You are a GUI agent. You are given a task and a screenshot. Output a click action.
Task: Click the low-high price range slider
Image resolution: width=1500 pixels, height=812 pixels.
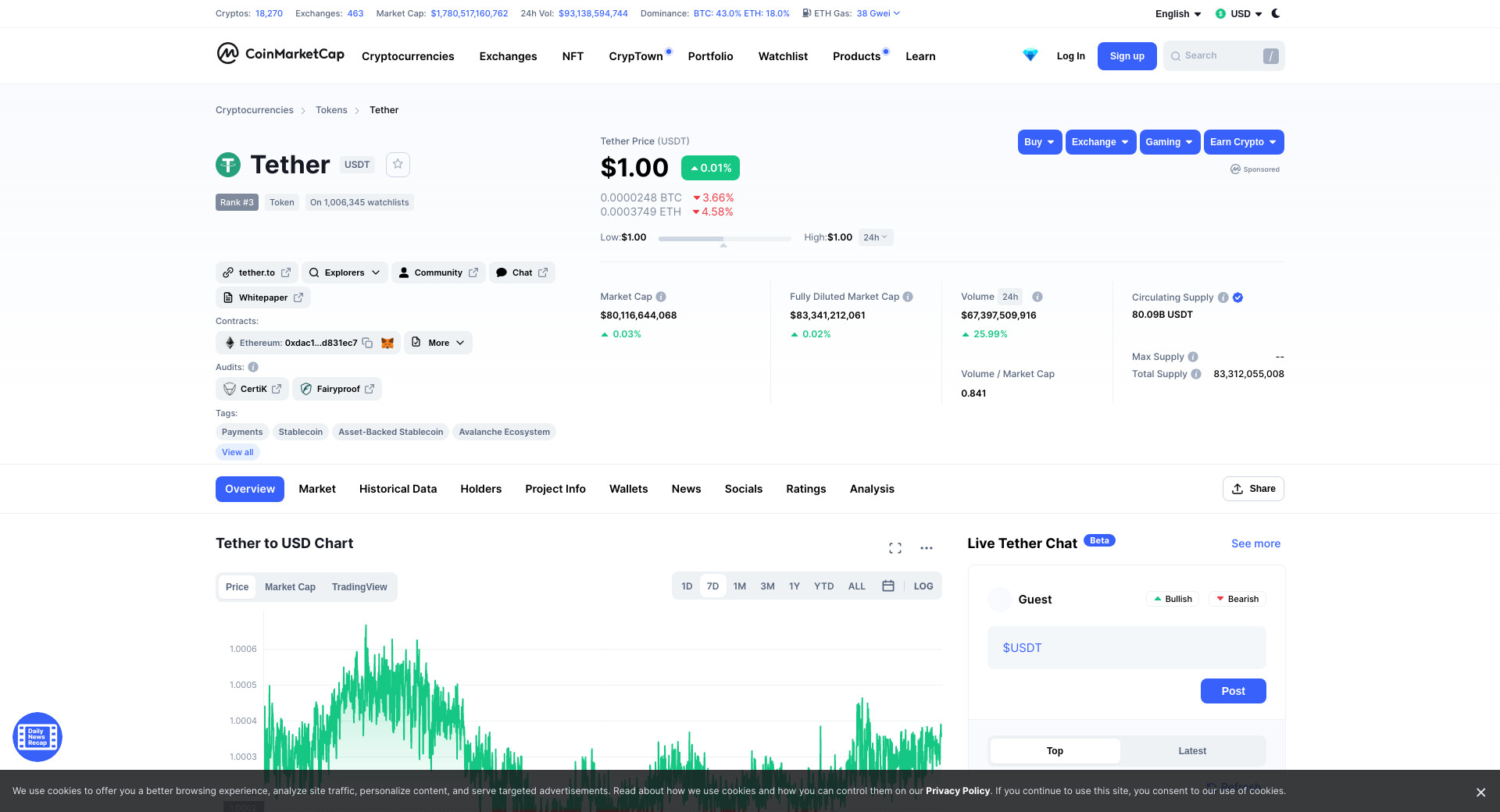pyautogui.click(x=724, y=238)
